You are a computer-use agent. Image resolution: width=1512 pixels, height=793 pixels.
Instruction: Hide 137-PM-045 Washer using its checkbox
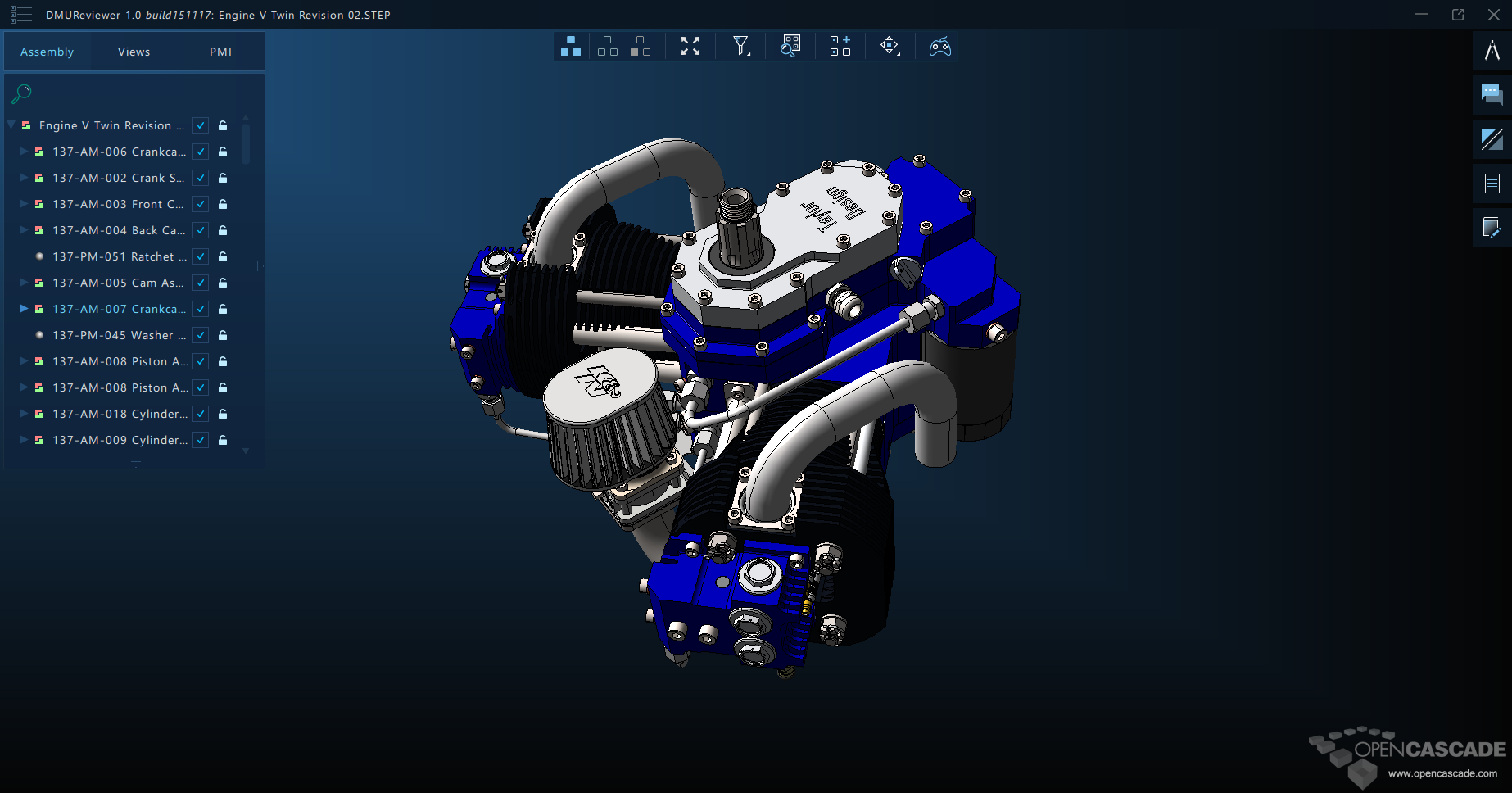pos(201,335)
